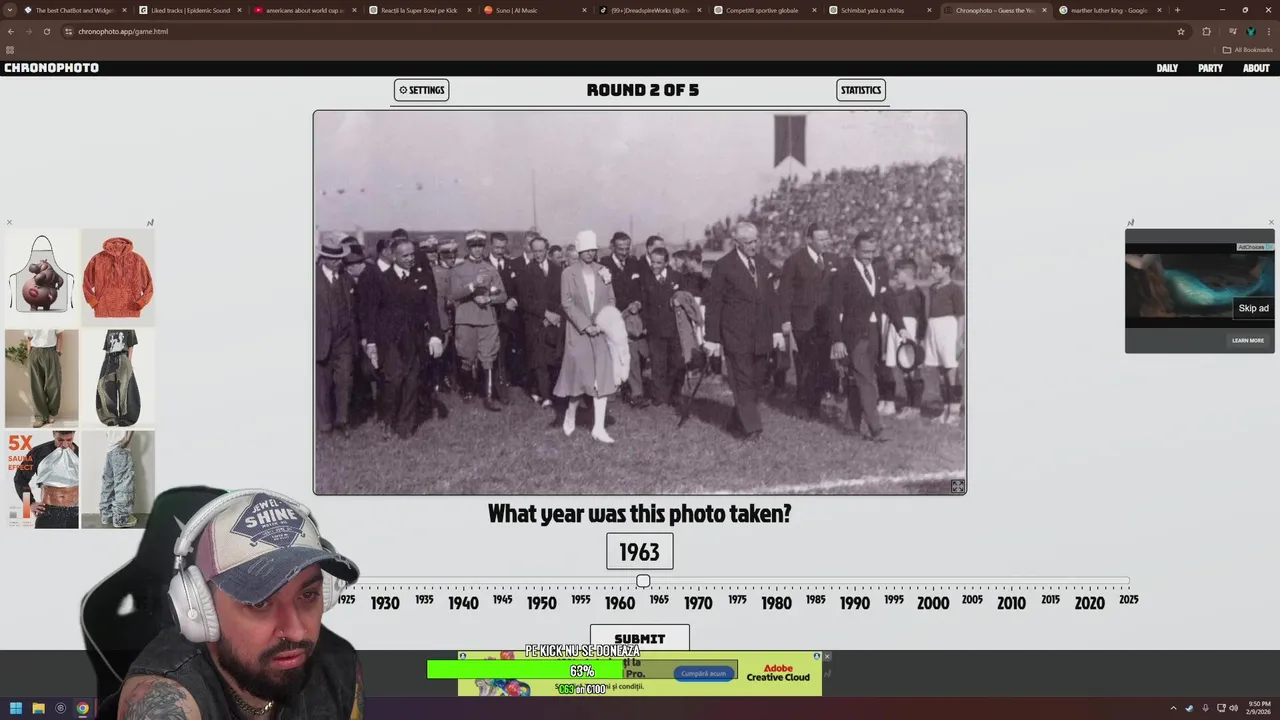Open File Explorer from the taskbar
The width and height of the screenshot is (1280, 720).
click(x=38, y=708)
